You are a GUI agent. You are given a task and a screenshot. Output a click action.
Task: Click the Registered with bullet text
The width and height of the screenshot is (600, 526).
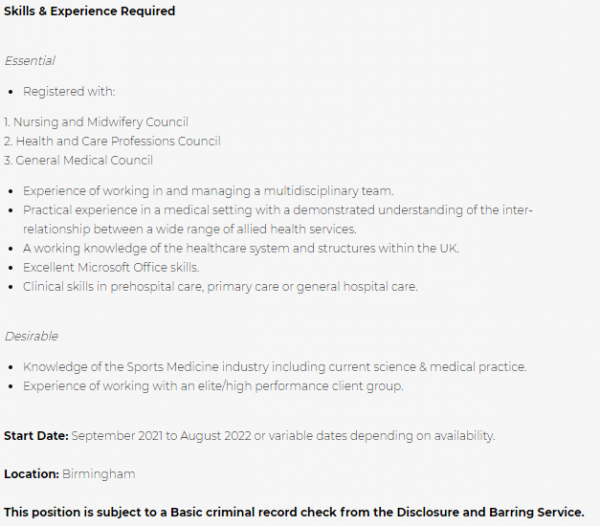pyautogui.click(x=69, y=91)
